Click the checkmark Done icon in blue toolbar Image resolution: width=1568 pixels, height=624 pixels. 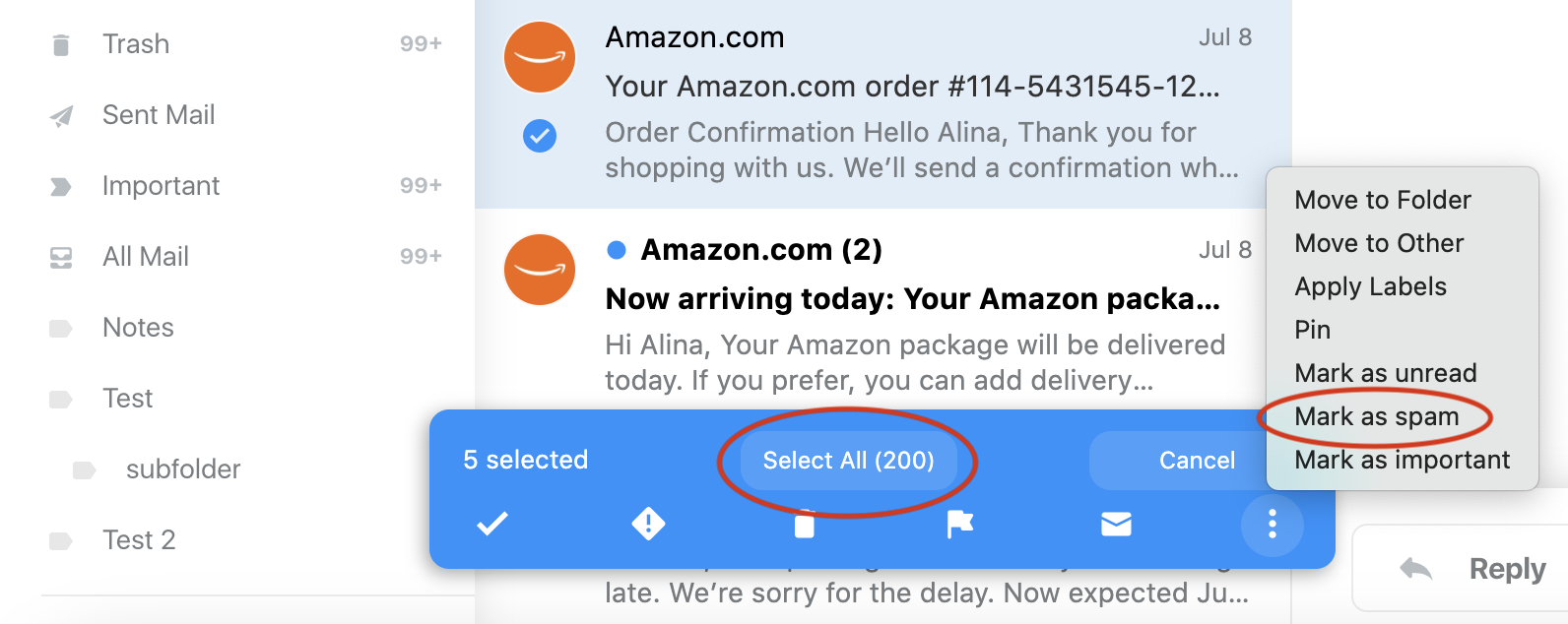tap(492, 524)
